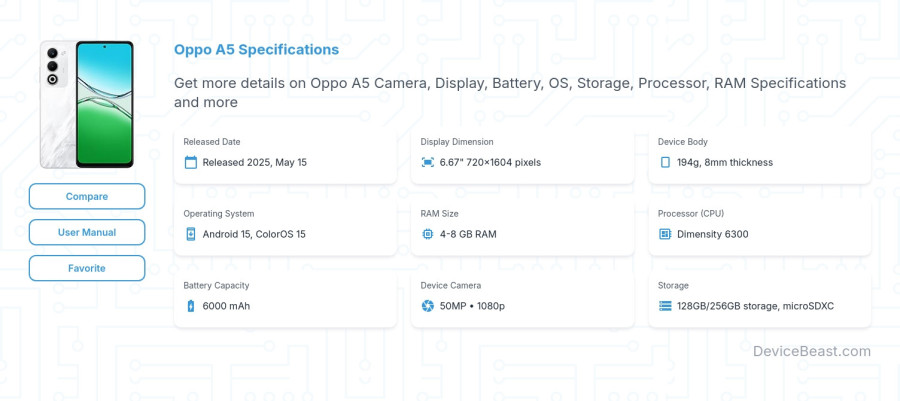Click the 'Battery Capacity' label
Screen dimensions: 900x401
pos(216,285)
